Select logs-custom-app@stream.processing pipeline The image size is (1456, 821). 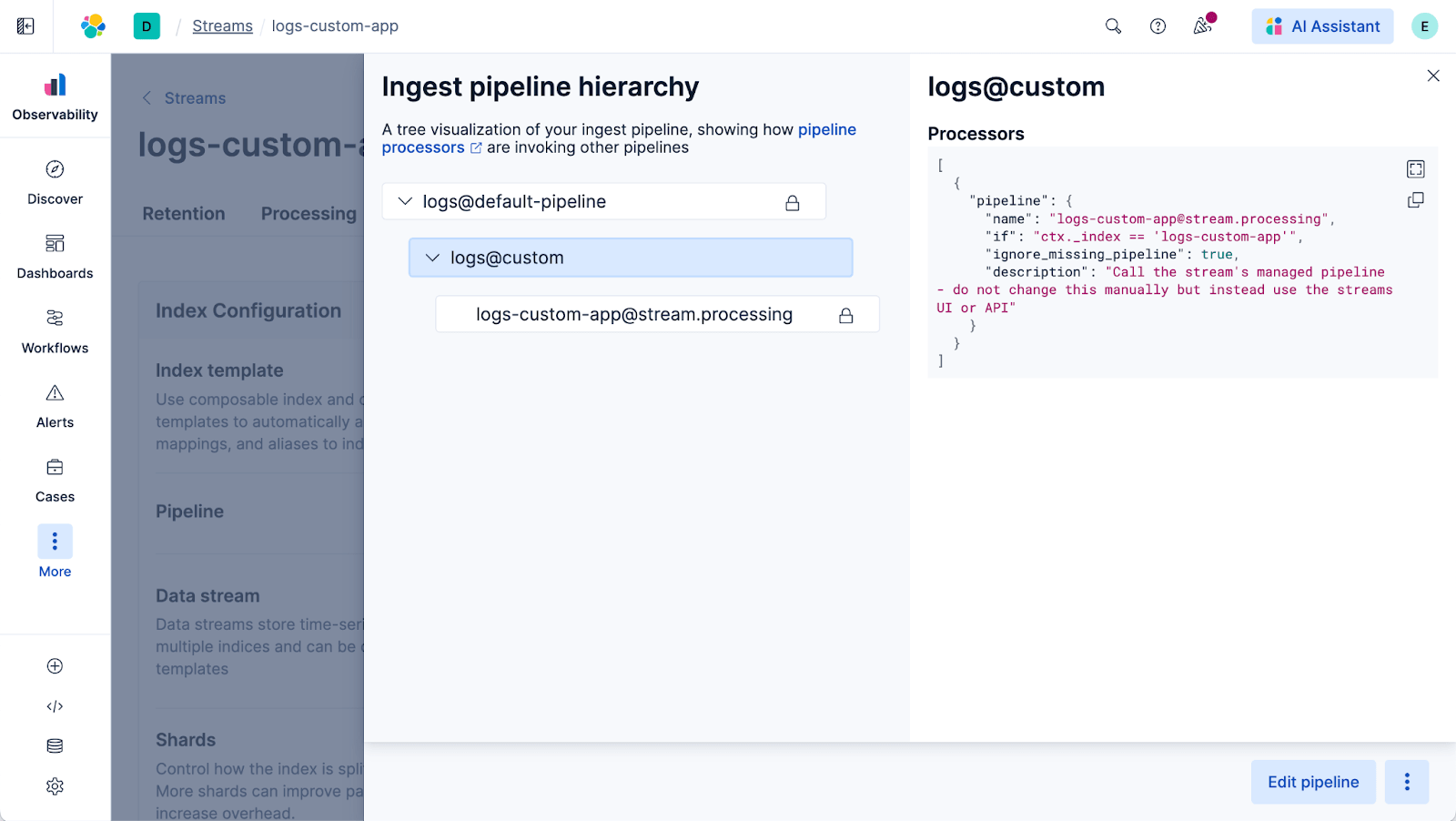point(634,315)
